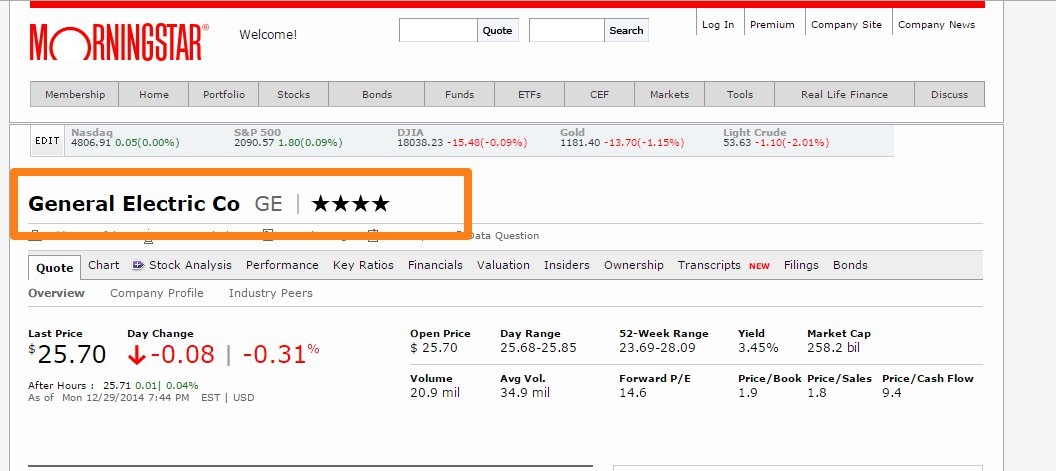Switch to the Performance tab

coord(282,265)
